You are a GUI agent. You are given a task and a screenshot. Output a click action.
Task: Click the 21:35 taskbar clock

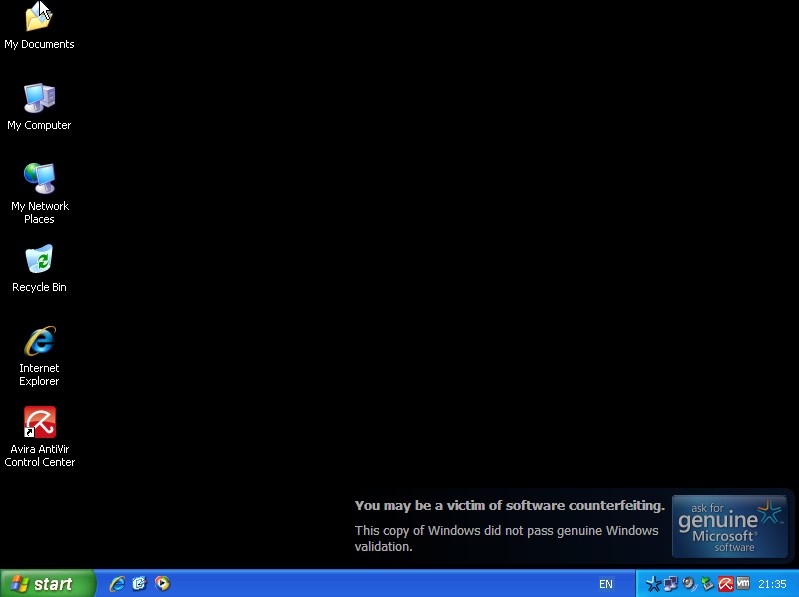tap(772, 584)
